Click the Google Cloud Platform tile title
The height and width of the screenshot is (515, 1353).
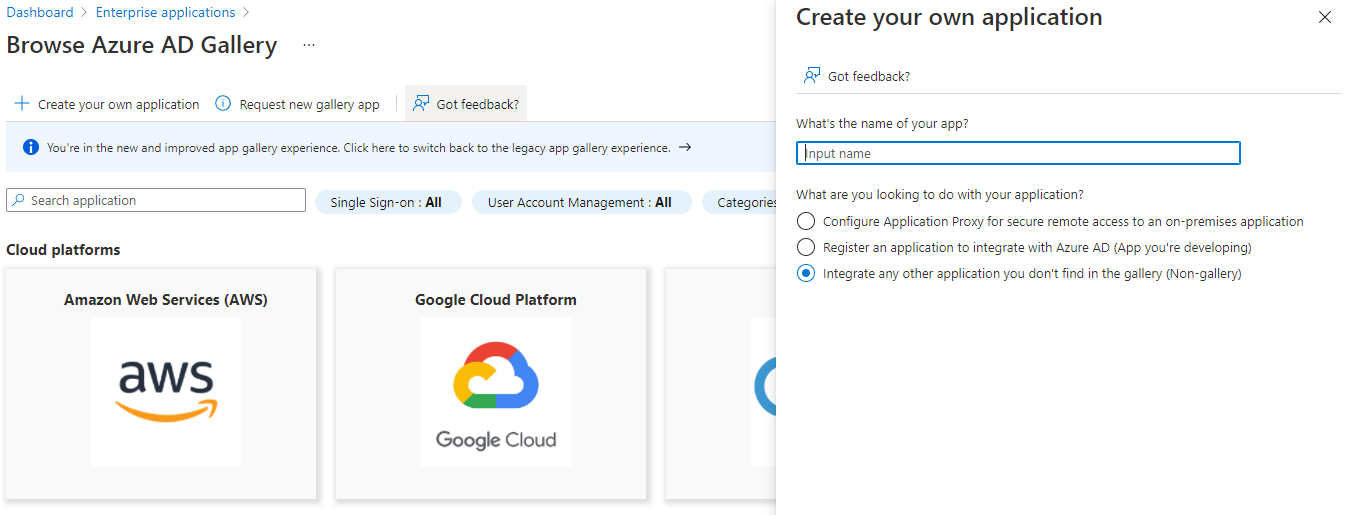[x=496, y=299]
